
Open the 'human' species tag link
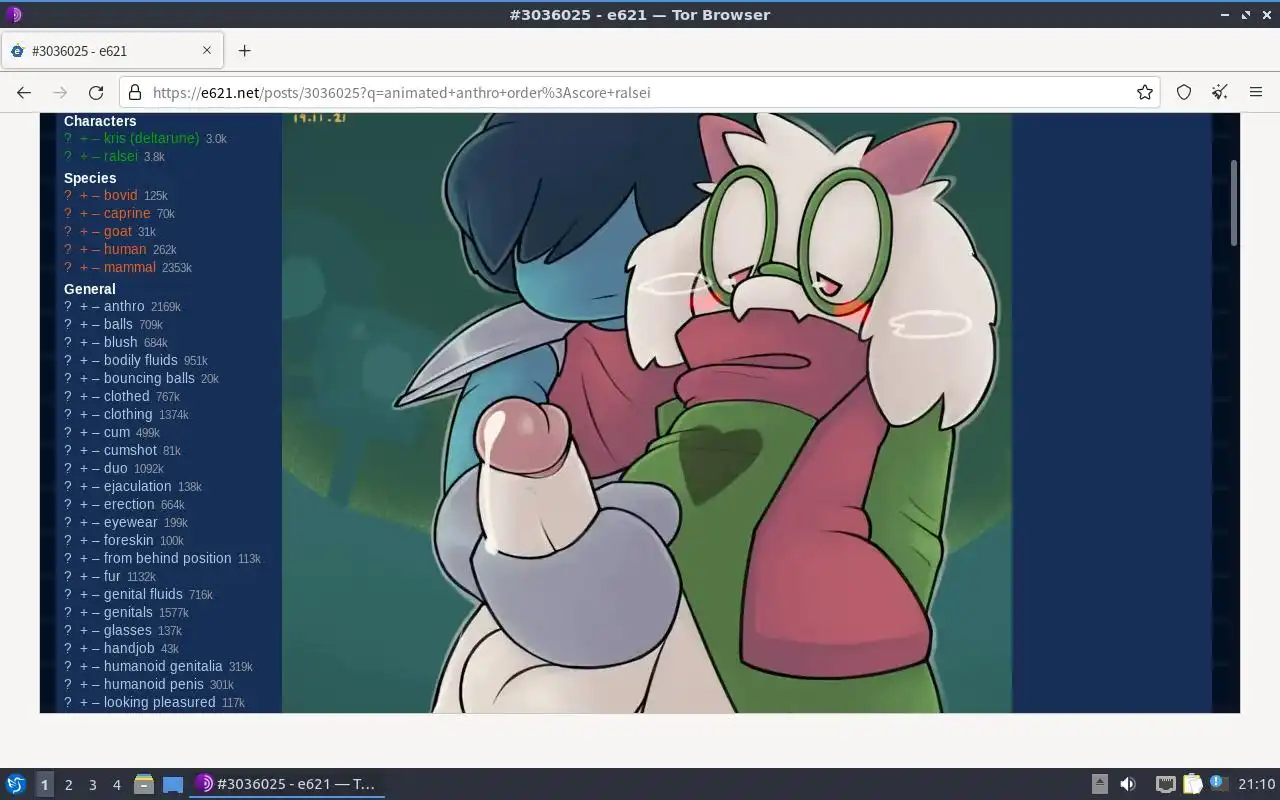[x=125, y=249]
